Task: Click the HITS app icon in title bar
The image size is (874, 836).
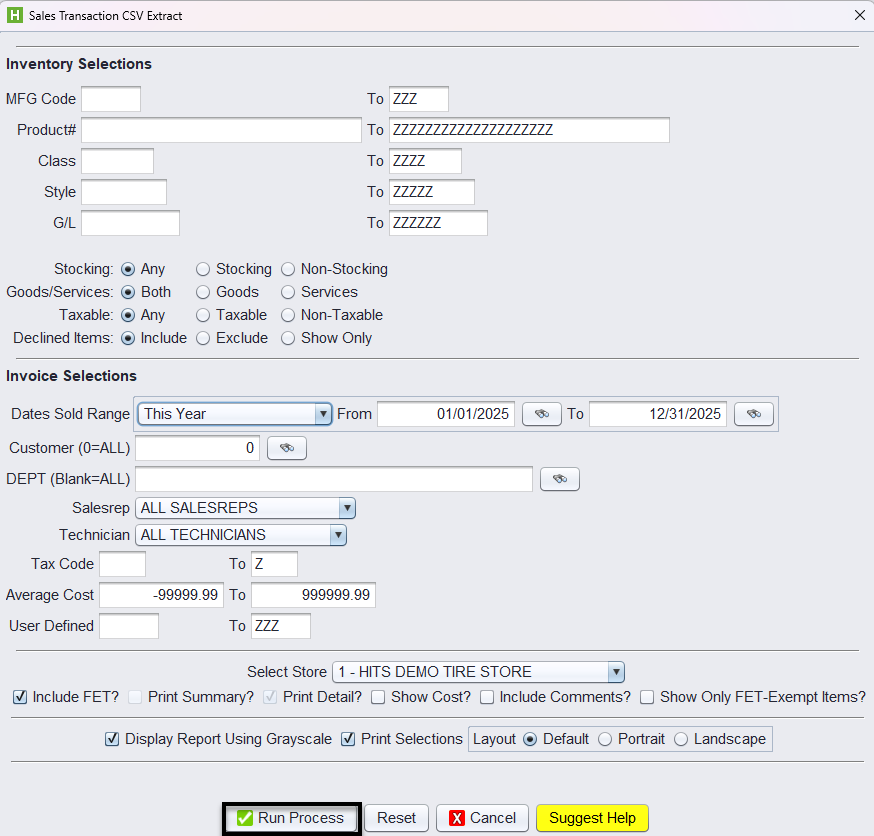Action: (14, 16)
